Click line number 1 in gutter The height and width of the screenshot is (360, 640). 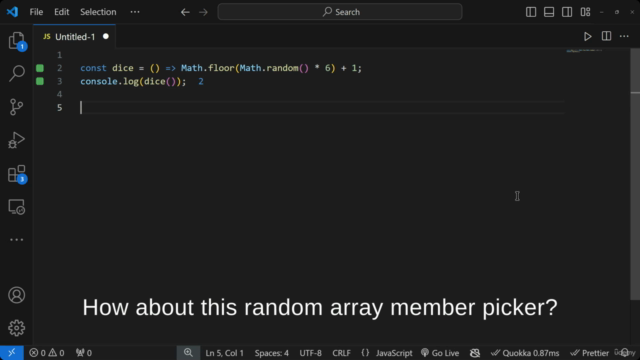point(60,55)
